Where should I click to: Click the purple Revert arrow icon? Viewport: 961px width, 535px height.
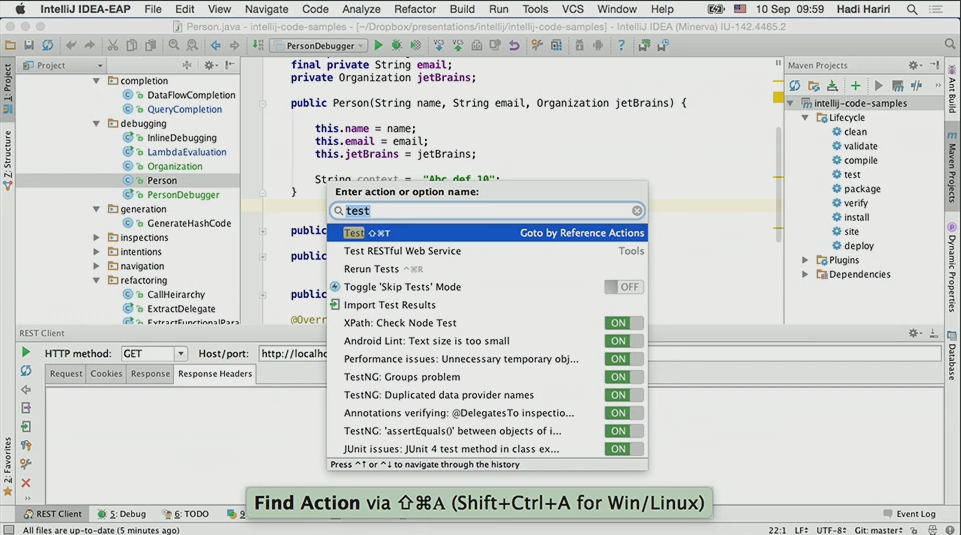(514, 45)
